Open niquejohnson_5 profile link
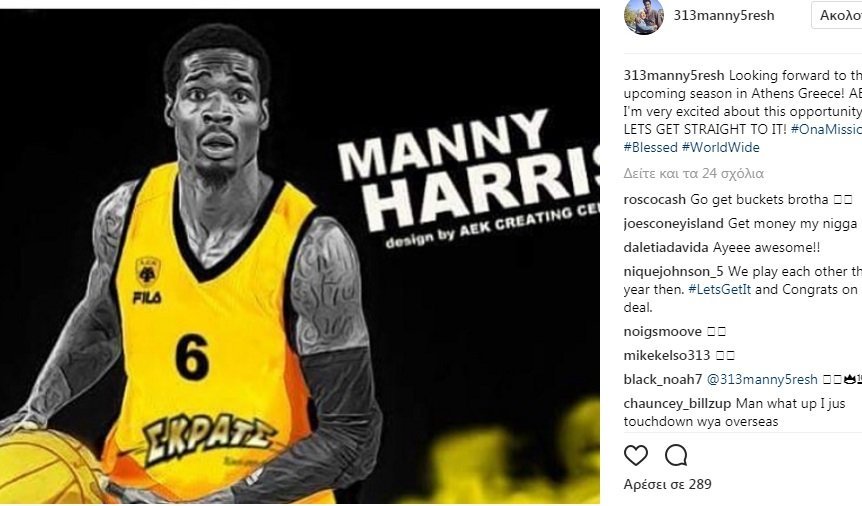This screenshot has height=506, width=862. click(x=673, y=272)
